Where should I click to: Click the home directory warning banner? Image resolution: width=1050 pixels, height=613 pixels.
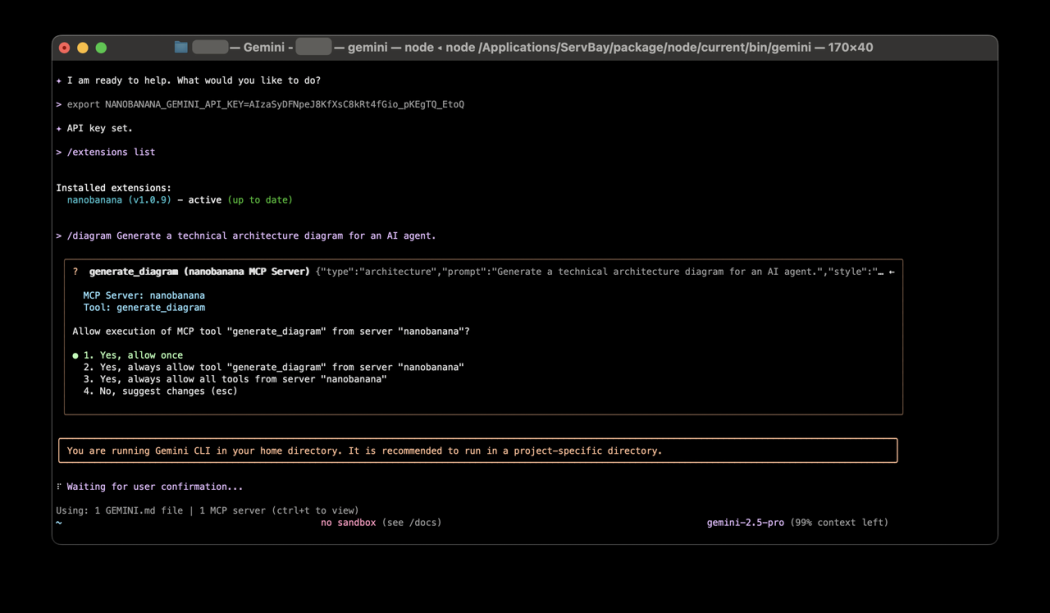477,451
